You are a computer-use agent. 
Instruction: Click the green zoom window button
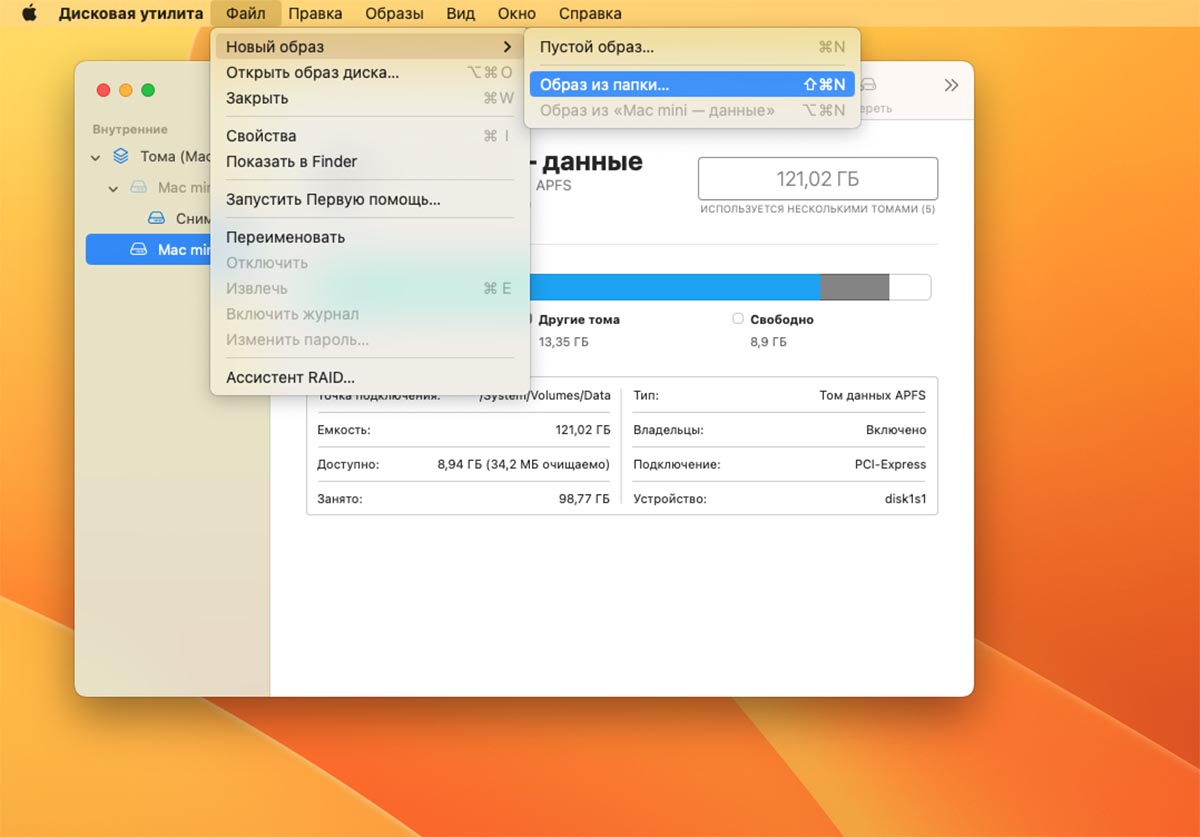148,90
